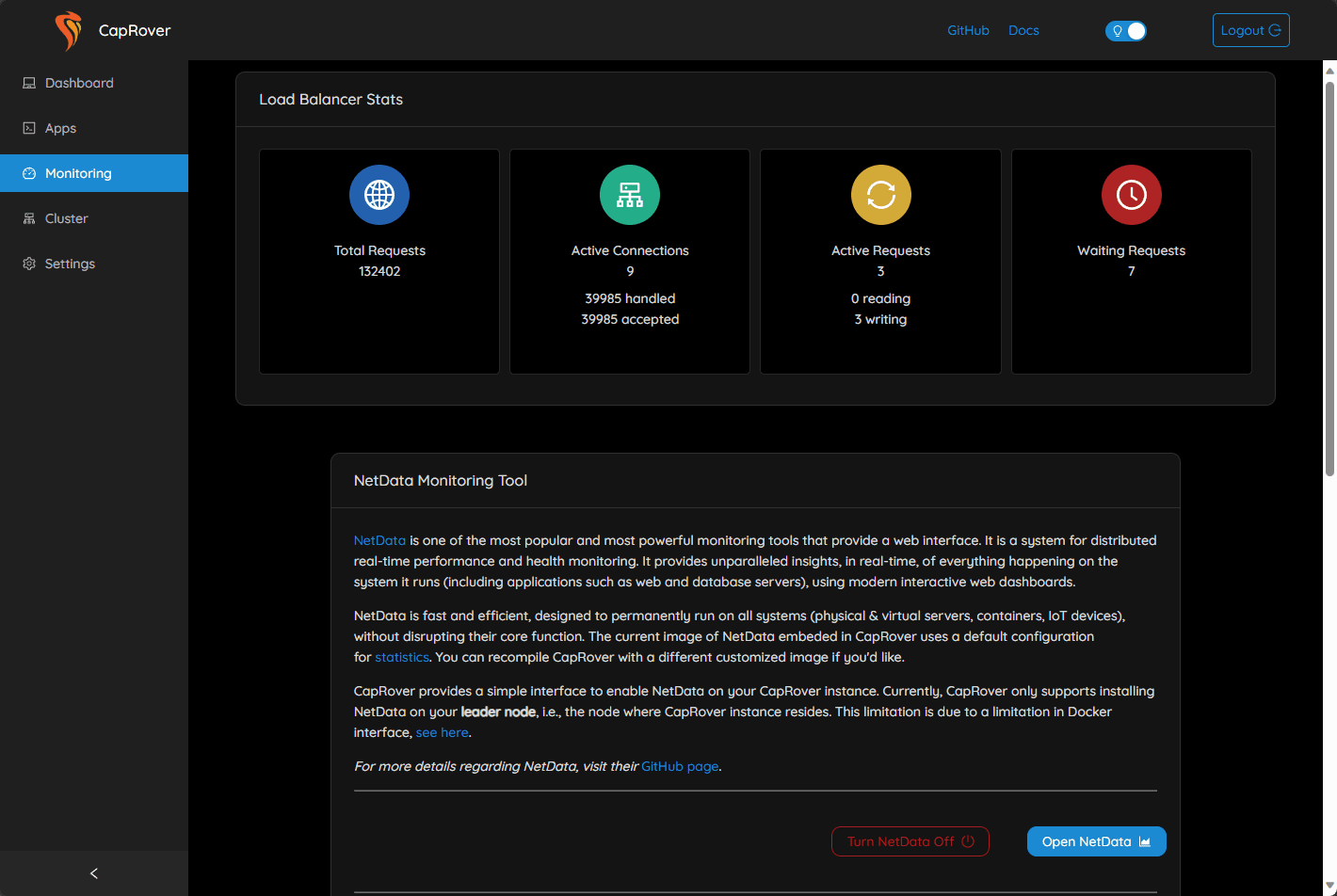Click the Active Requests label
The width and height of the screenshot is (1337, 896).
pyautogui.click(x=881, y=250)
